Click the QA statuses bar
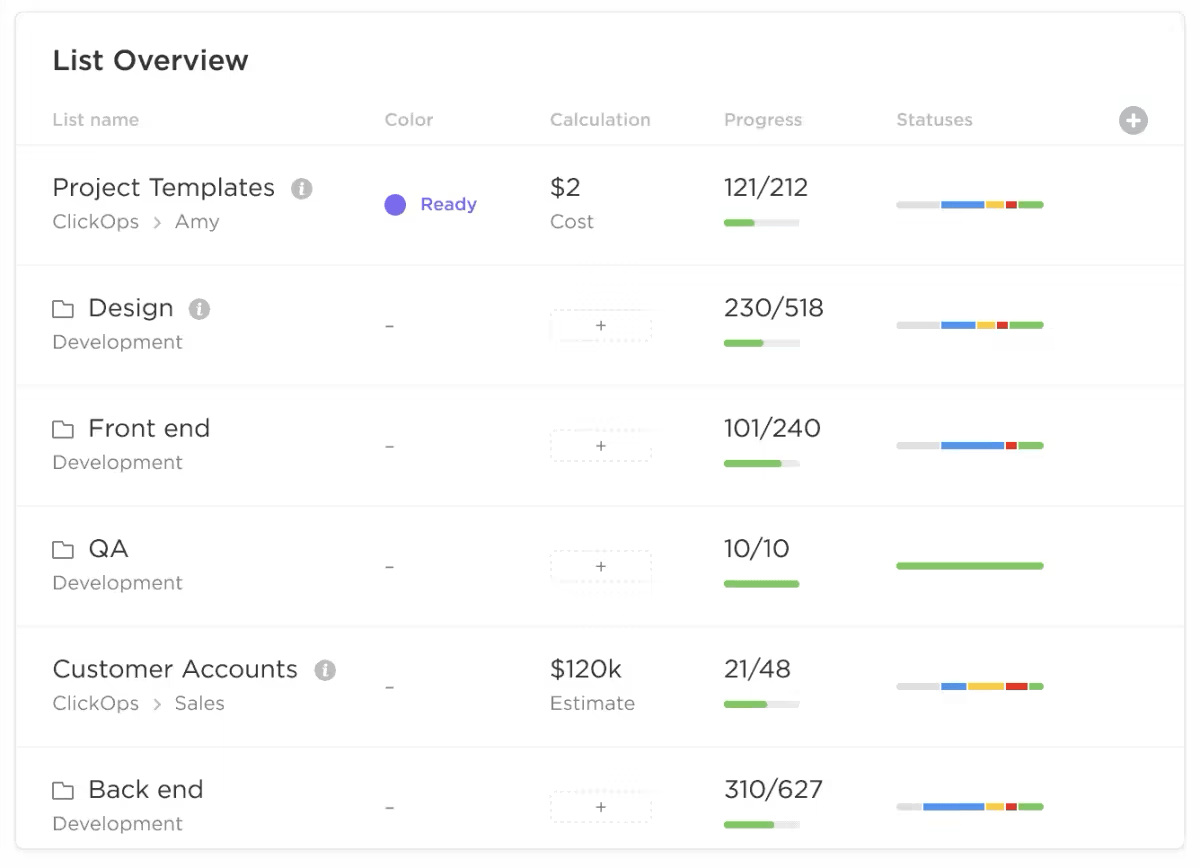This screenshot has width=1200, height=868. 969,566
